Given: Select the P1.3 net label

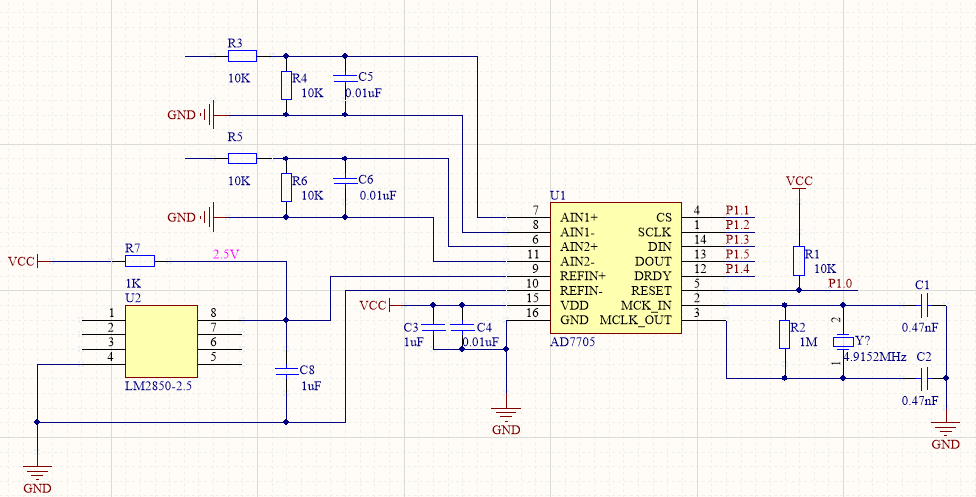Looking at the screenshot, I should (737, 240).
